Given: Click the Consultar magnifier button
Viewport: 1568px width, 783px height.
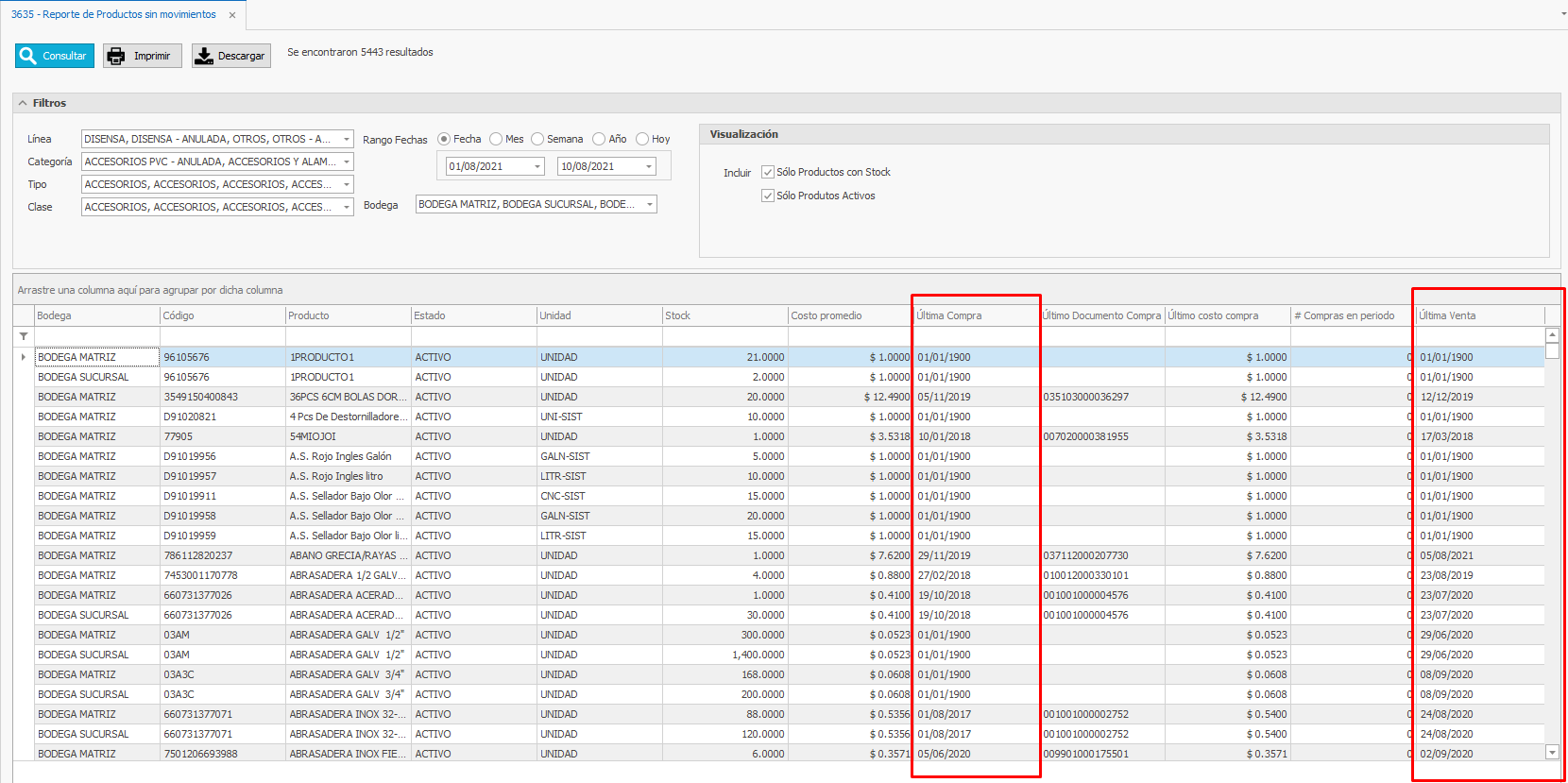Looking at the screenshot, I should [x=54, y=56].
